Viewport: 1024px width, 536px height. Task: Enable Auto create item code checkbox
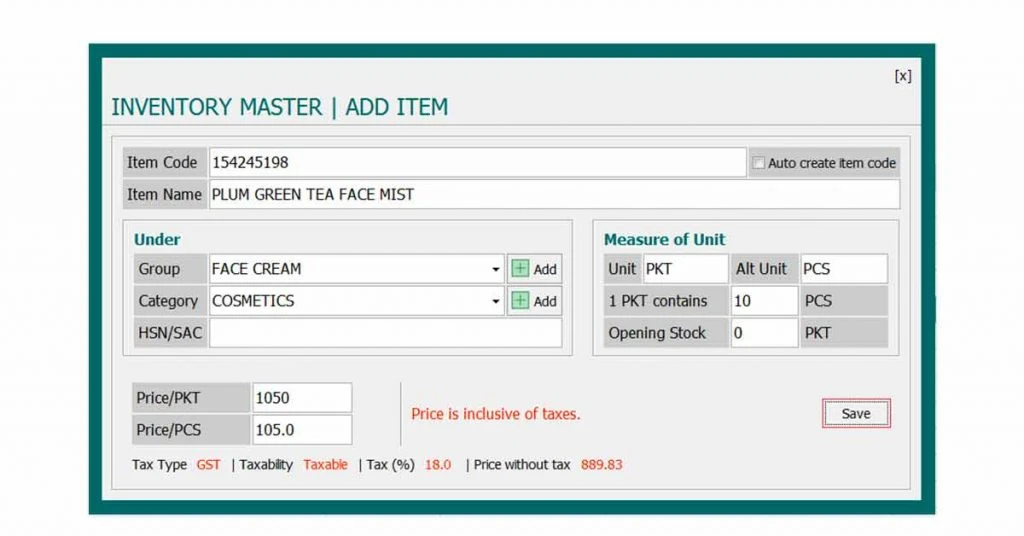pos(758,163)
